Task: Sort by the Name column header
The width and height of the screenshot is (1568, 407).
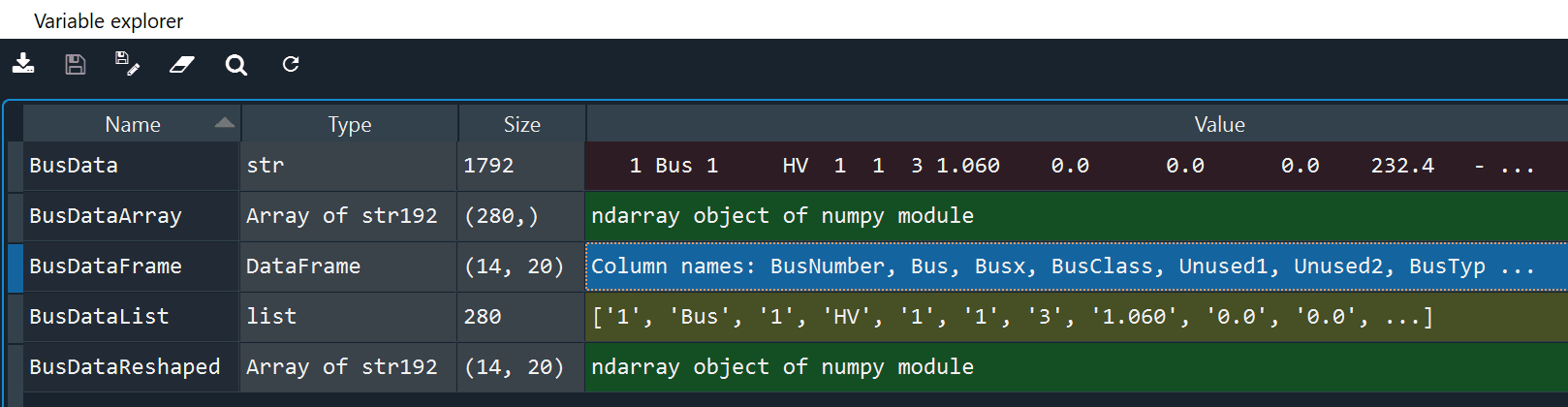Action: click(x=133, y=124)
